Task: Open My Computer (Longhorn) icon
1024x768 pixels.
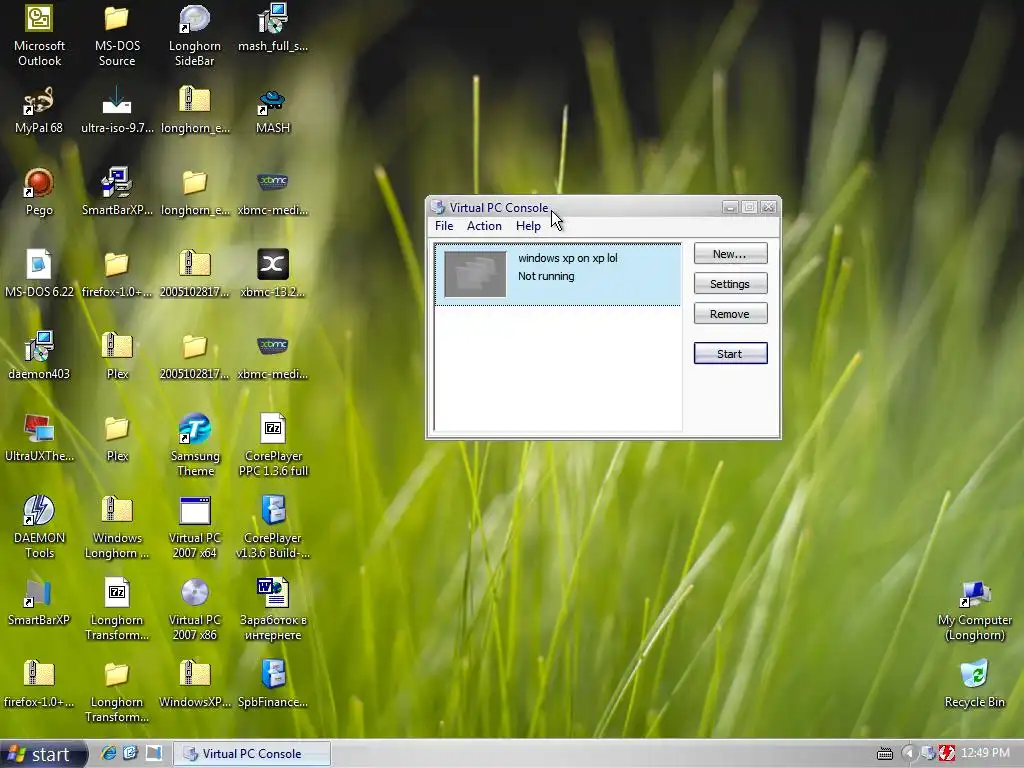Action: [974, 610]
